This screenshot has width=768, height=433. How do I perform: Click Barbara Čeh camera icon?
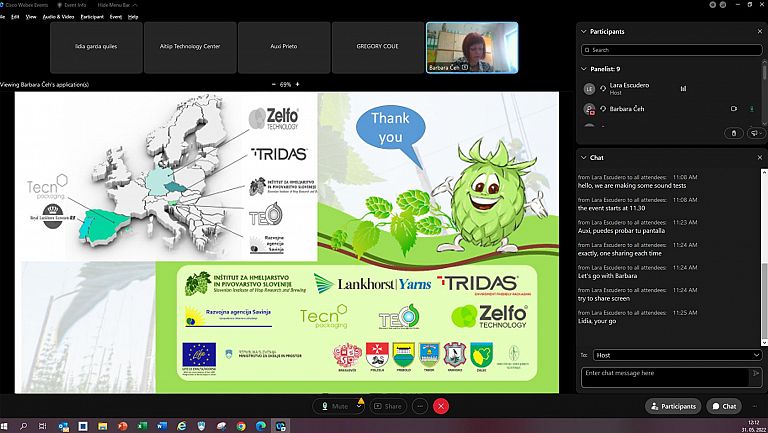[733, 109]
